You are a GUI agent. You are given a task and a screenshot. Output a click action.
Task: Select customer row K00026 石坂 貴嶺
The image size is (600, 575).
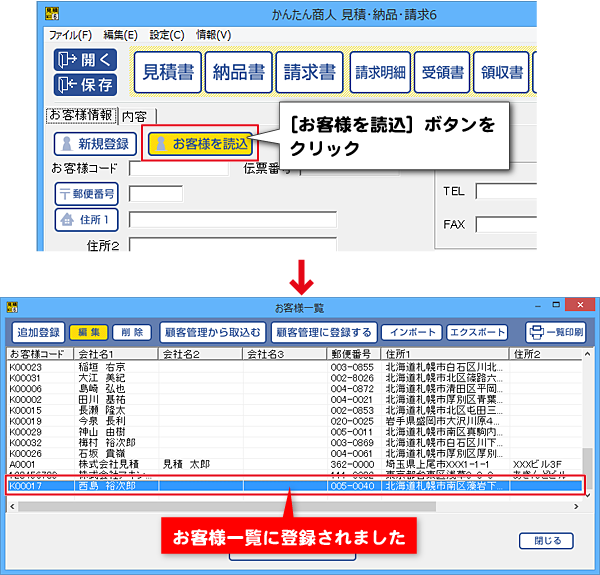(x=294, y=453)
